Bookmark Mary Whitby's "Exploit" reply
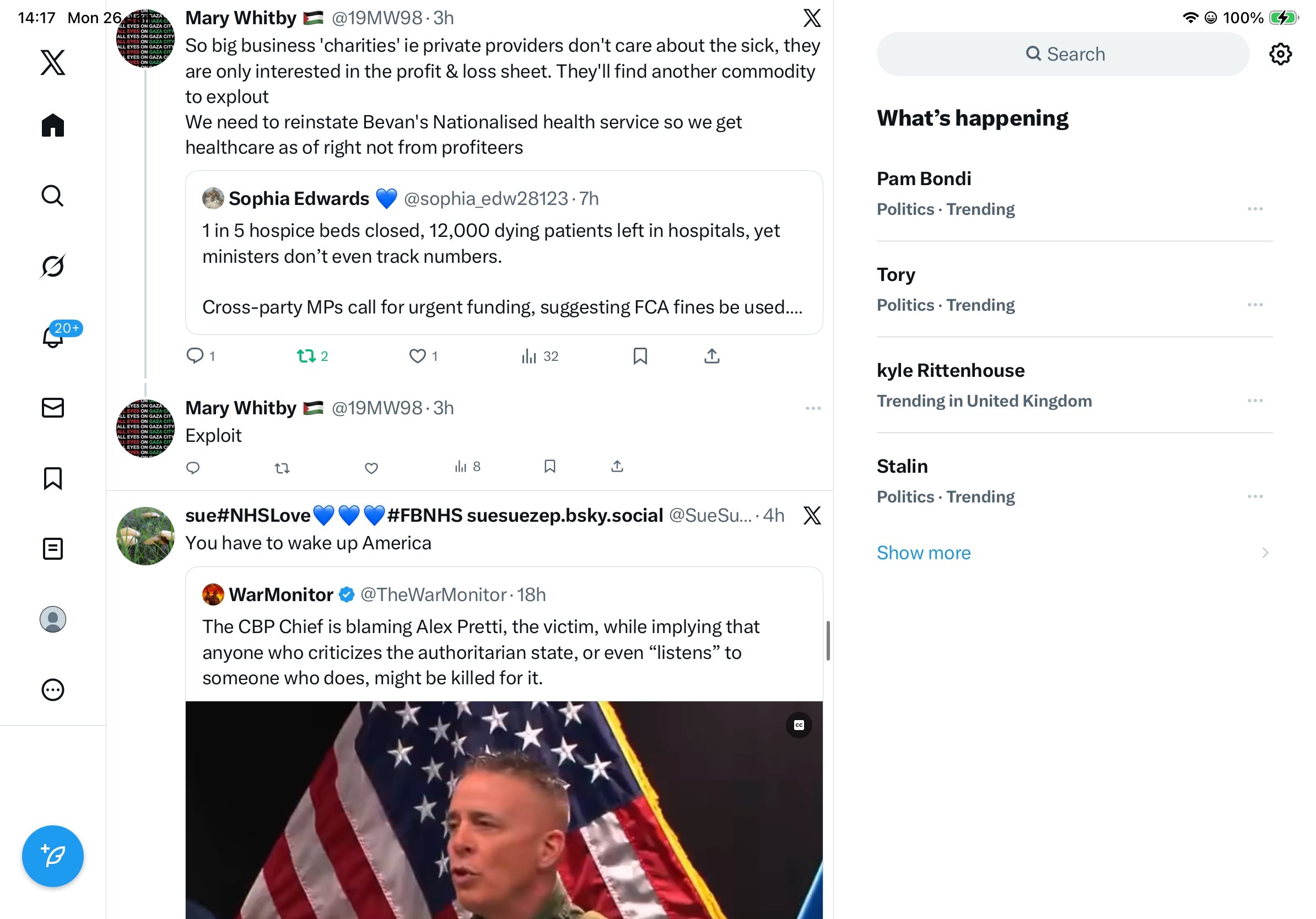 click(549, 466)
